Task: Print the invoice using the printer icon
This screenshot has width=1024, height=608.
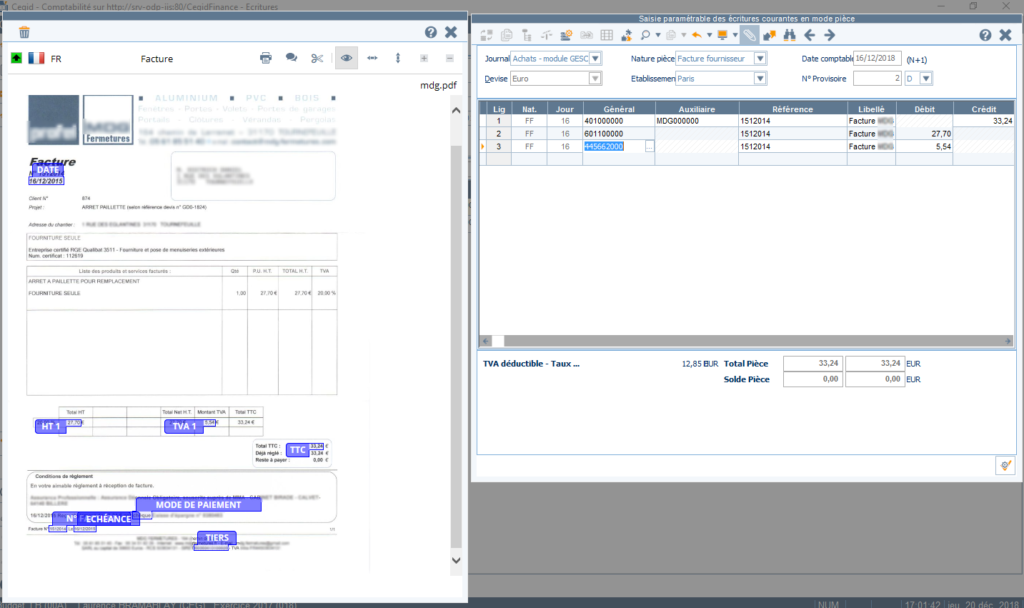Action: point(266,58)
